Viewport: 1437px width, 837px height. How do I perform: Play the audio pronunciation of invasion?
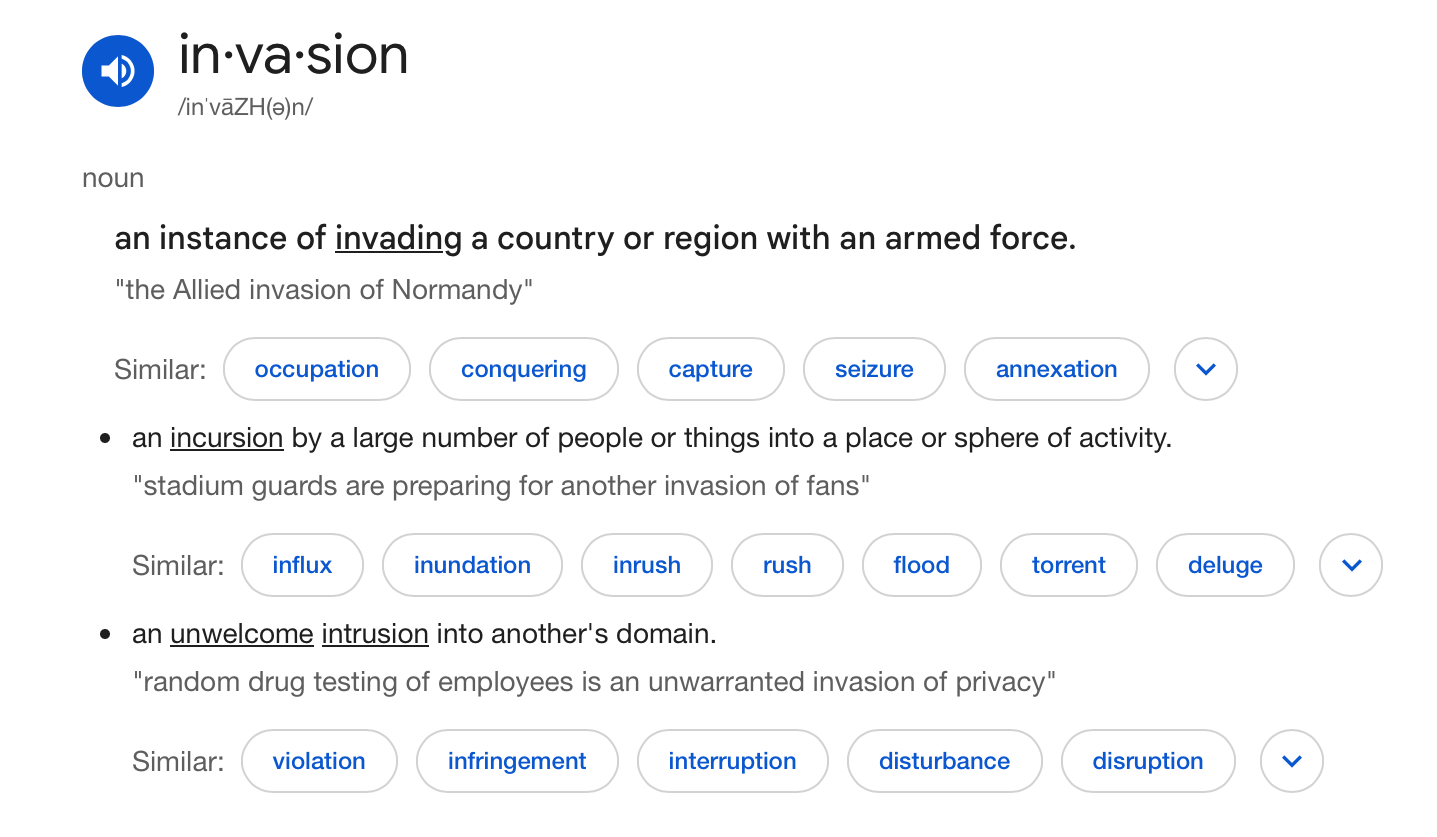(118, 71)
